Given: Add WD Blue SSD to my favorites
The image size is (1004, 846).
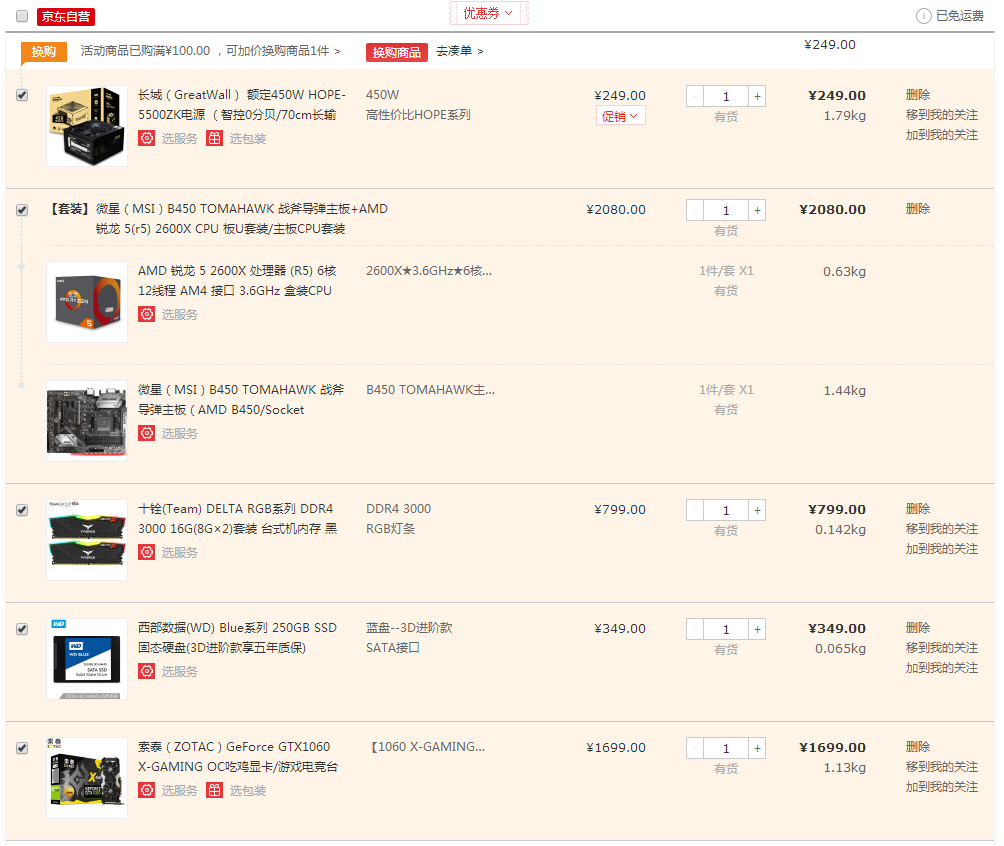Looking at the screenshot, I should point(942,668).
